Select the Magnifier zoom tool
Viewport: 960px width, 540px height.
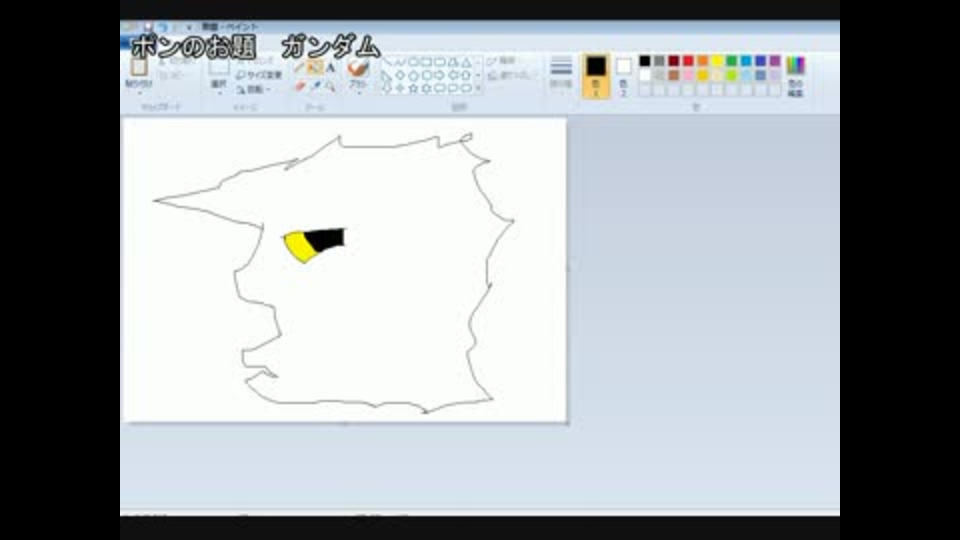(331, 87)
